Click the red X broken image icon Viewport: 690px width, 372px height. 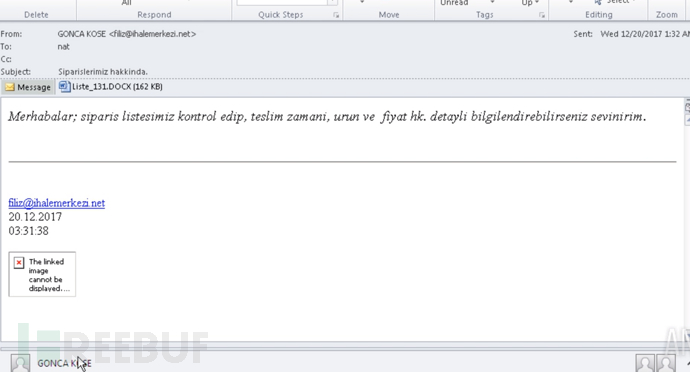point(18,263)
